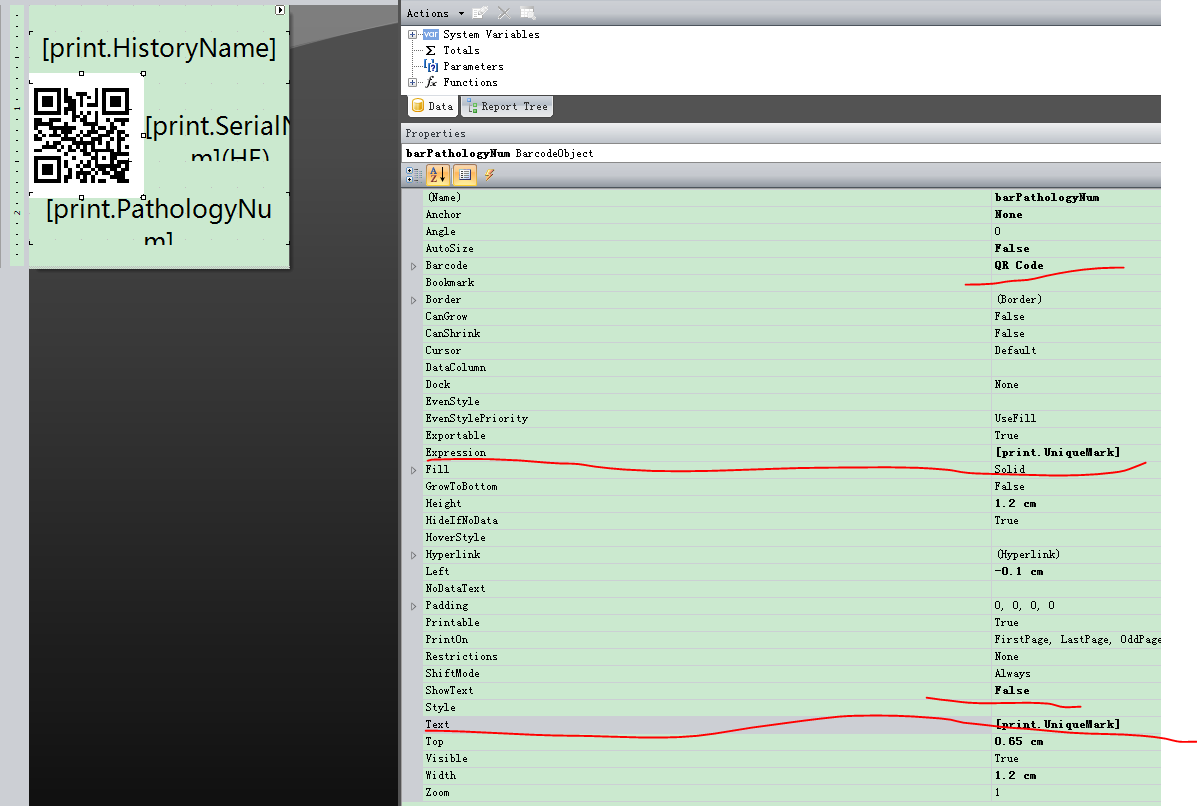Select the Functions fx icon
The image size is (1197, 806).
point(431,82)
